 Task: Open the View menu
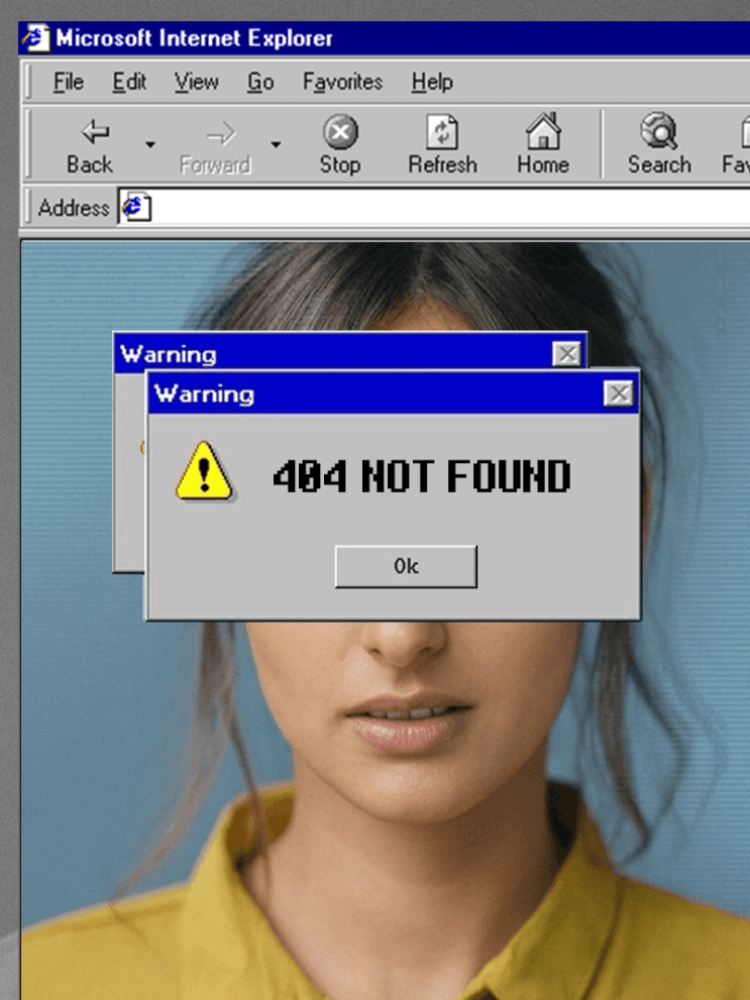[196, 82]
